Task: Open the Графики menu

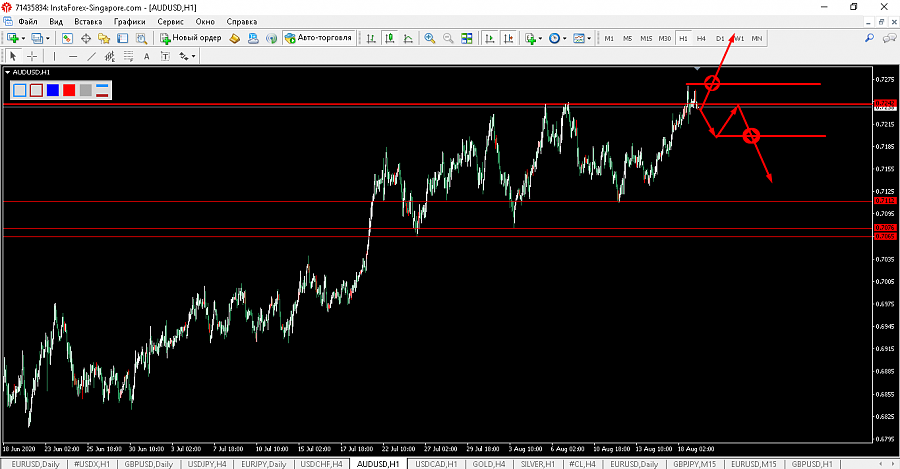Action: [128, 21]
